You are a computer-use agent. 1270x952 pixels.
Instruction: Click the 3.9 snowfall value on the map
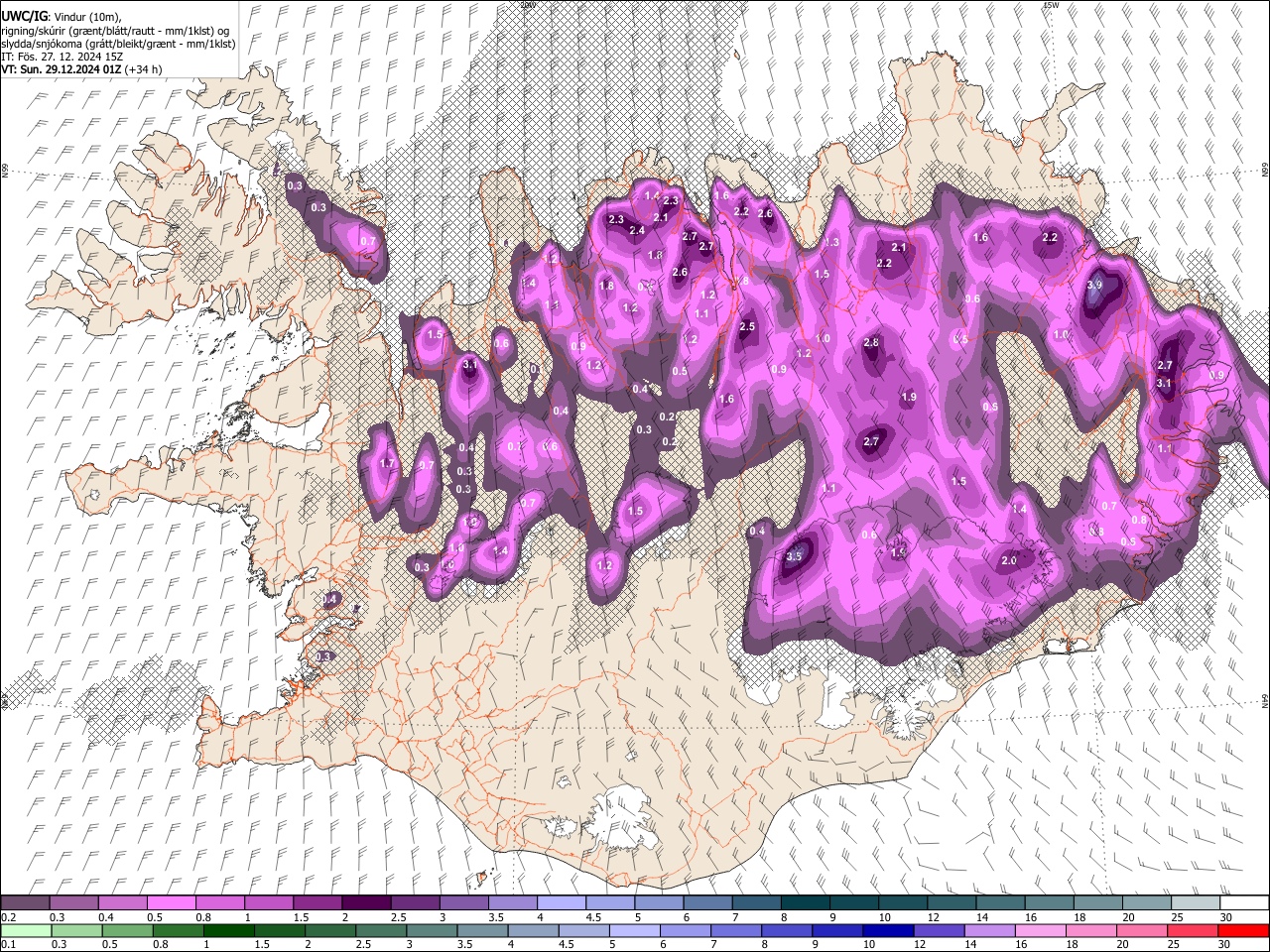click(1094, 285)
